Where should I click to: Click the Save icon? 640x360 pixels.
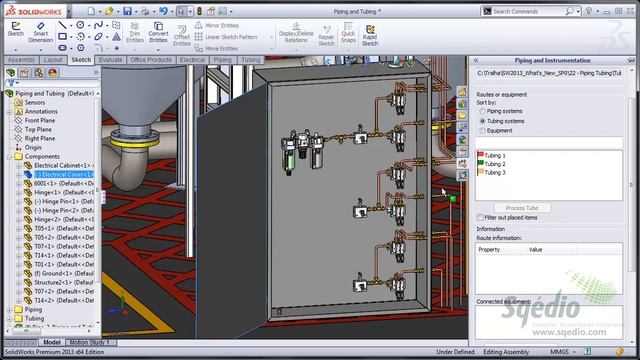pos(127,11)
